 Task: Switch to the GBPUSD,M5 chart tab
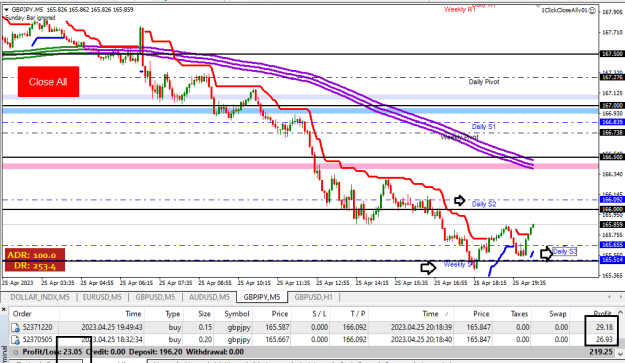click(x=155, y=297)
